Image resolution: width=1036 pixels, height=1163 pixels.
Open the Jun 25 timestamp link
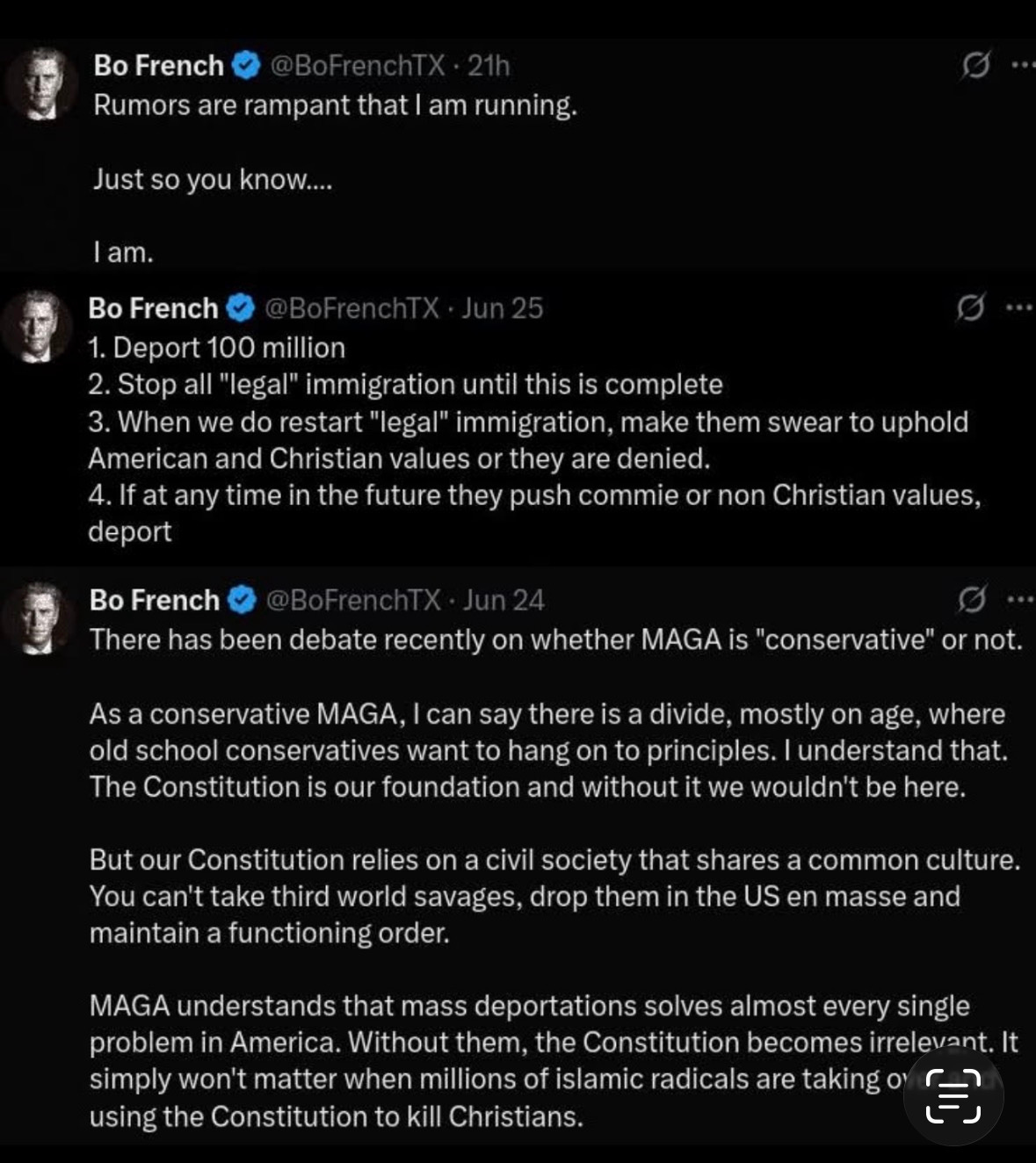[x=503, y=308]
